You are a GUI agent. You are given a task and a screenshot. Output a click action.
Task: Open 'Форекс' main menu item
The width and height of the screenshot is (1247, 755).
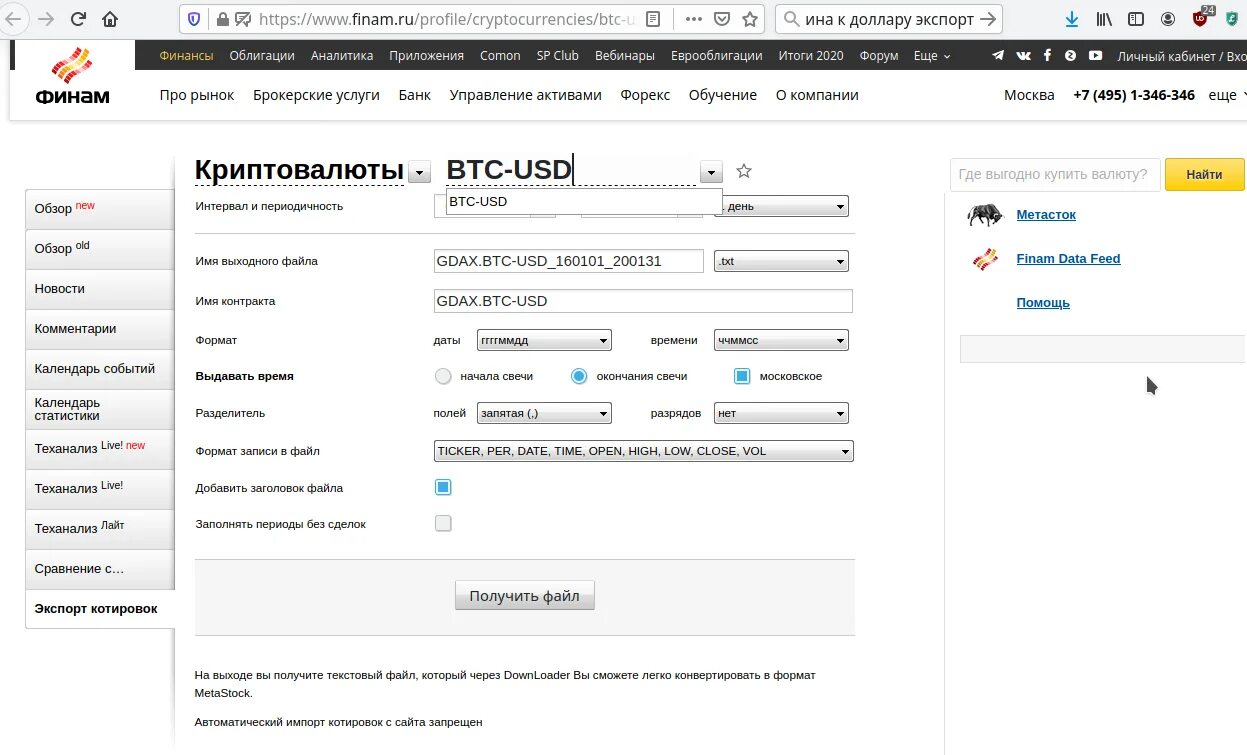pos(645,95)
